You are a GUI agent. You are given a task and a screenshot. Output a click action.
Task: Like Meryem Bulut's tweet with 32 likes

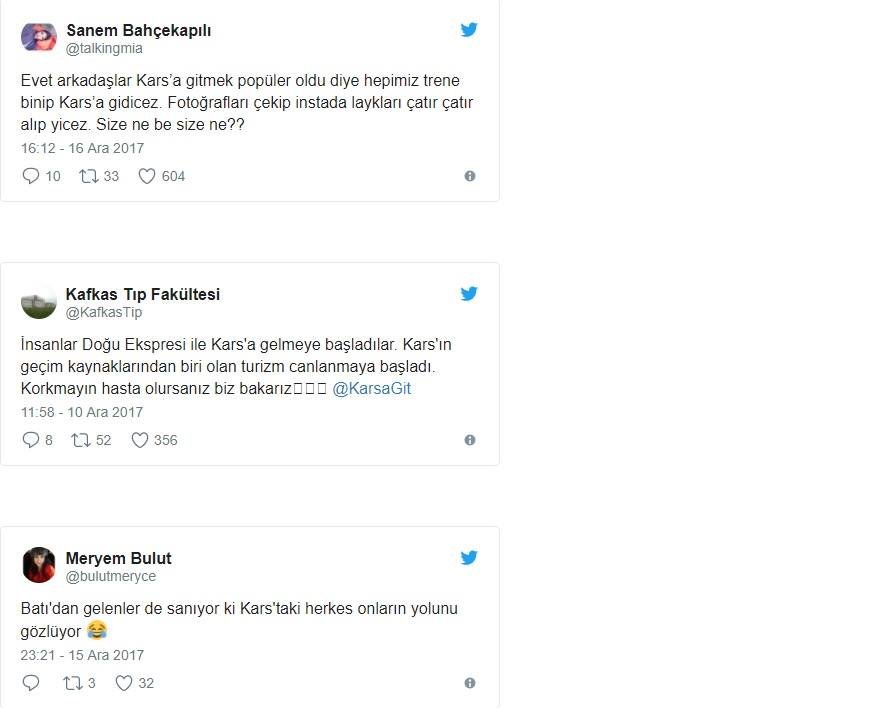coord(124,684)
